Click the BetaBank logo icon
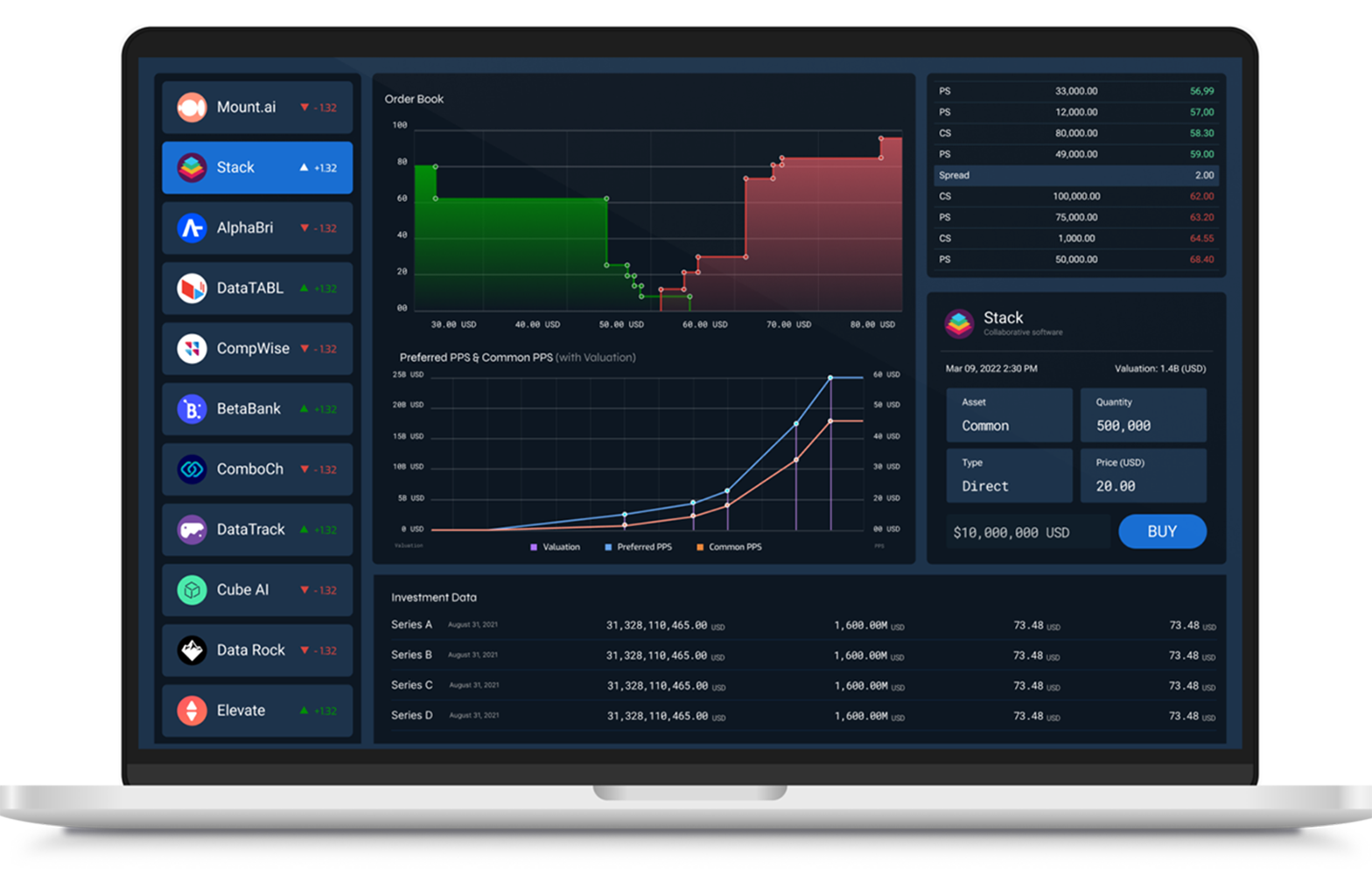Image resolution: width=1372 pixels, height=875 pixels. coord(192,409)
